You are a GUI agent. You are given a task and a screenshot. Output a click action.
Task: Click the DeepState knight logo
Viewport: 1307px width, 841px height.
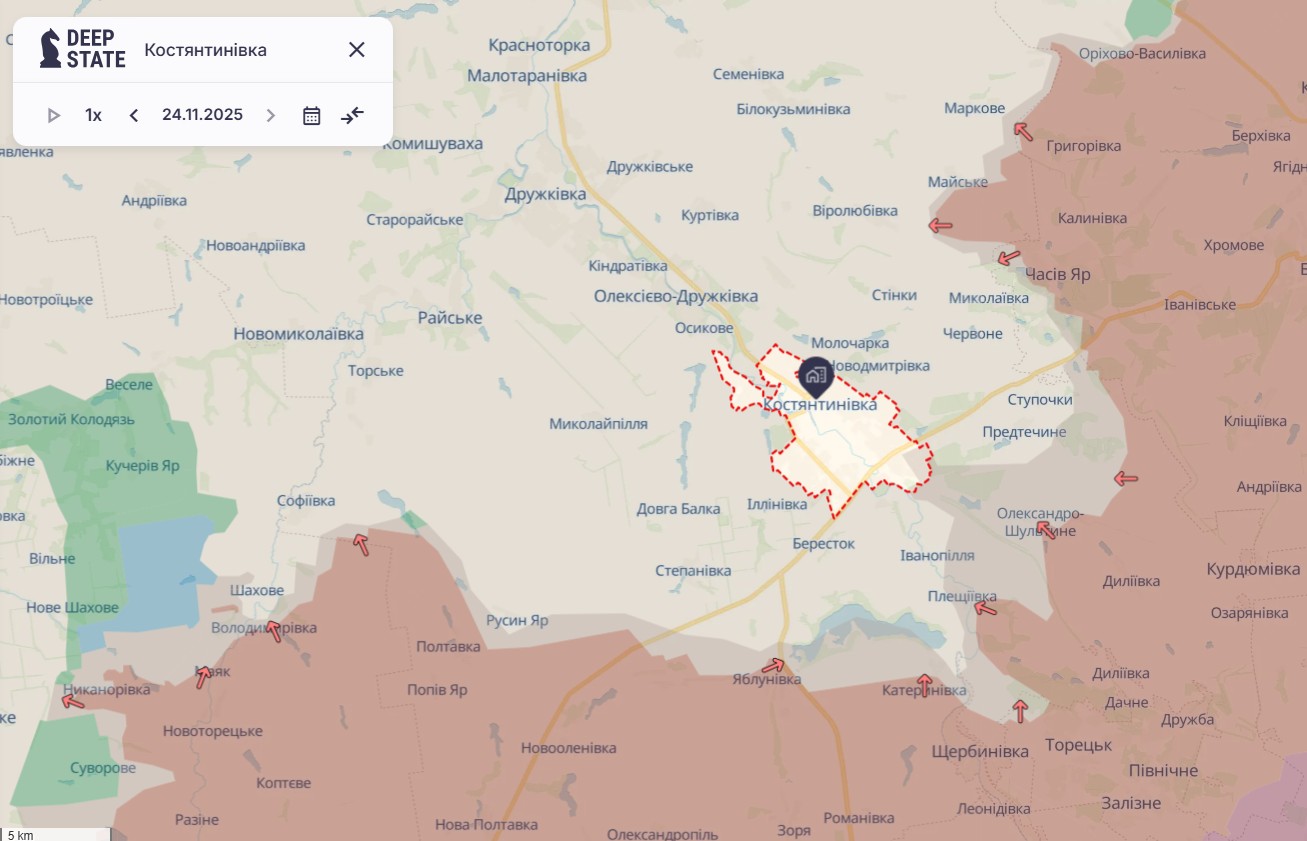coord(50,49)
